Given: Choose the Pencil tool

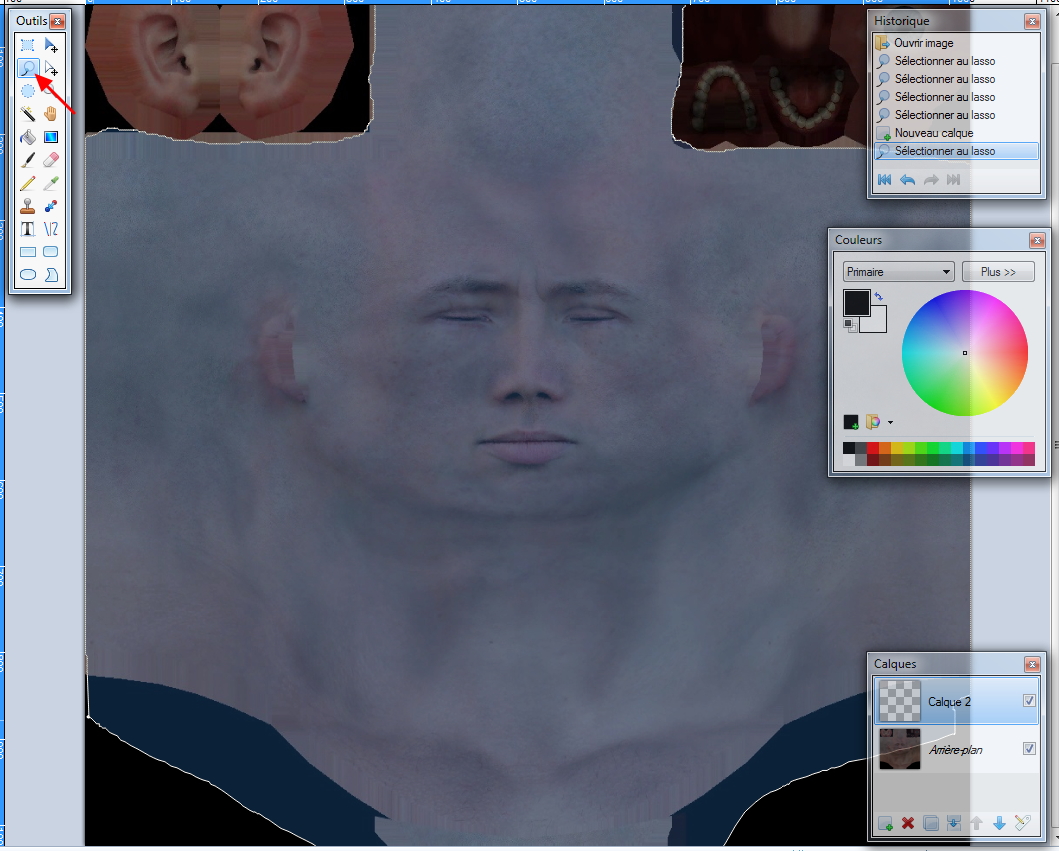Looking at the screenshot, I should [x=28, y=183].
